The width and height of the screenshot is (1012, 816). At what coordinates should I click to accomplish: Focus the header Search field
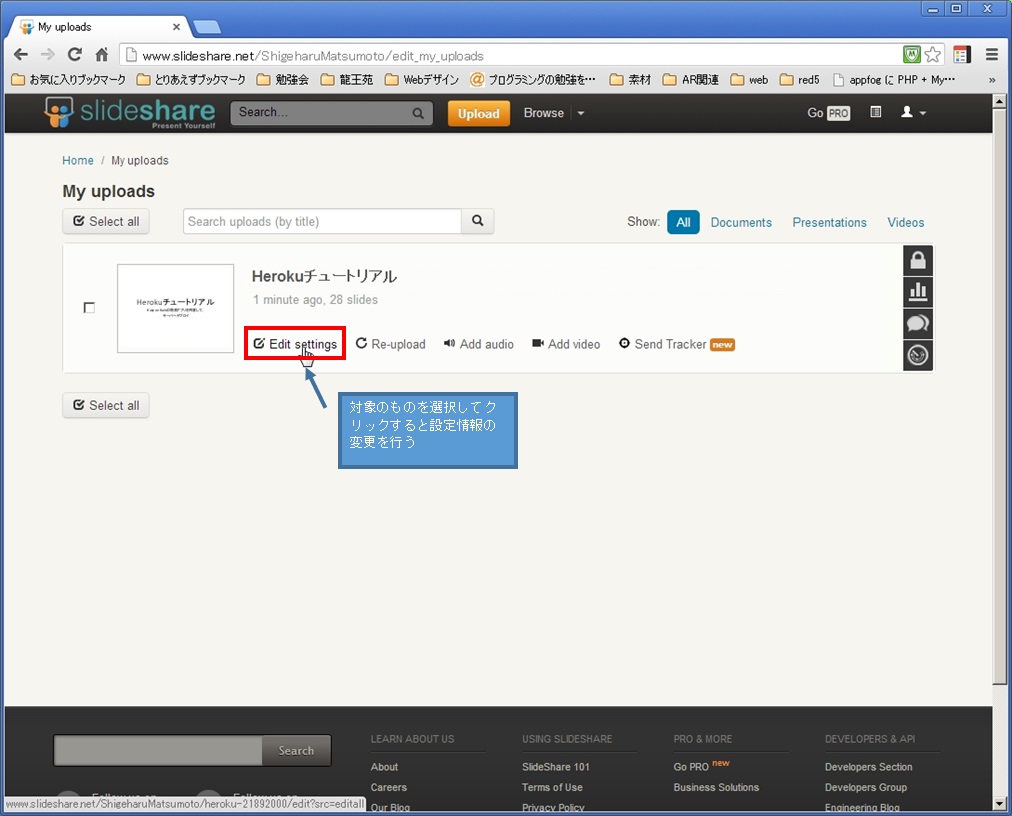click(x=323, y=113)
